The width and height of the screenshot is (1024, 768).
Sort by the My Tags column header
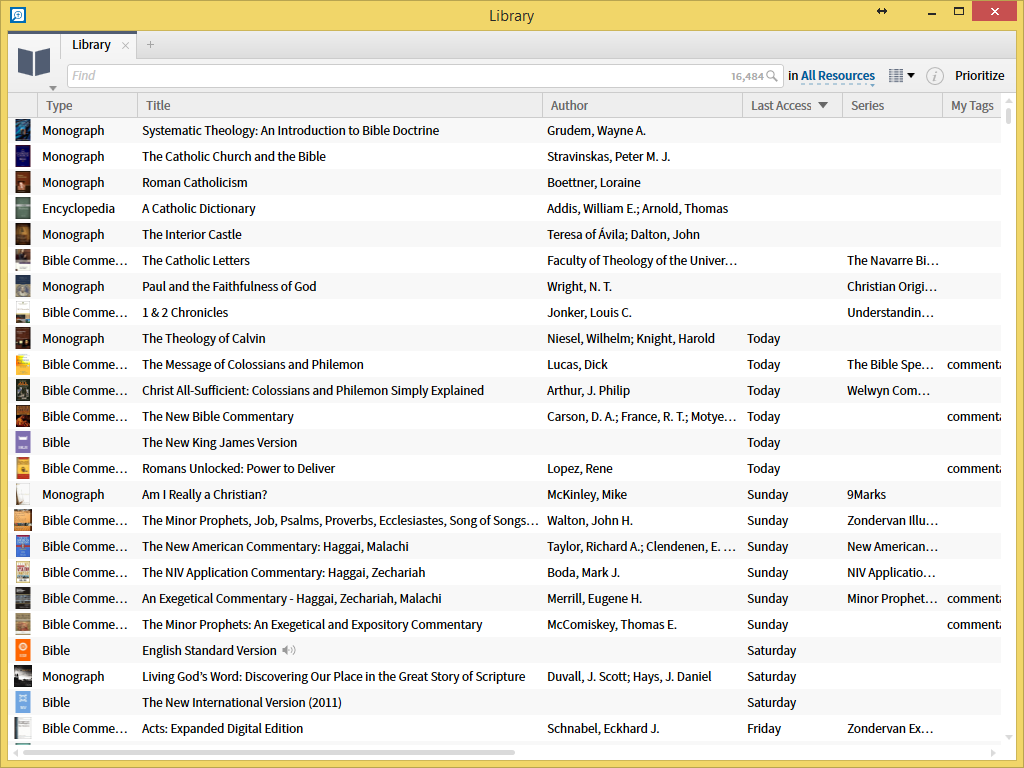pos(972,105)
